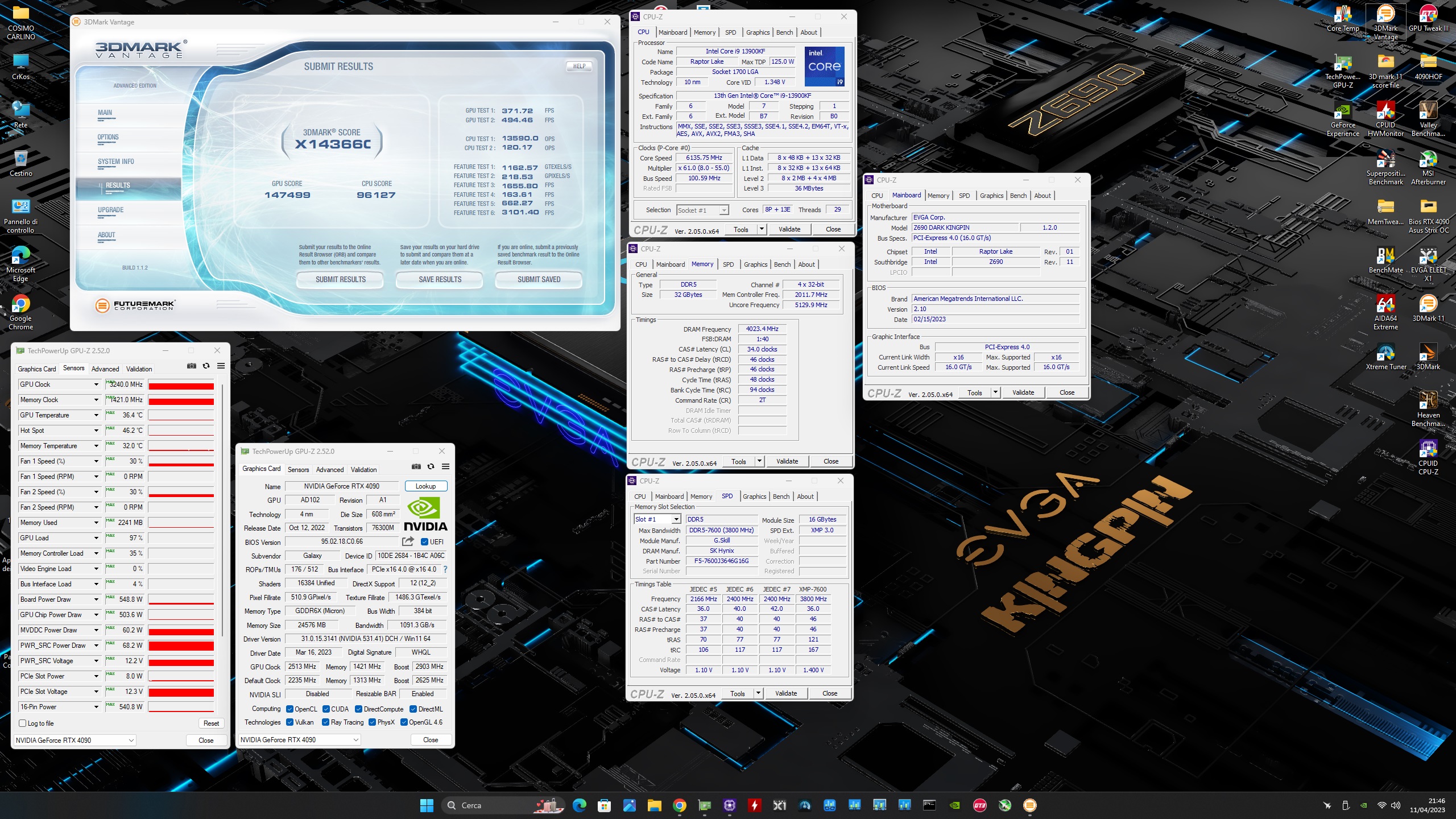Open File Explorer from taskbar

654,805
